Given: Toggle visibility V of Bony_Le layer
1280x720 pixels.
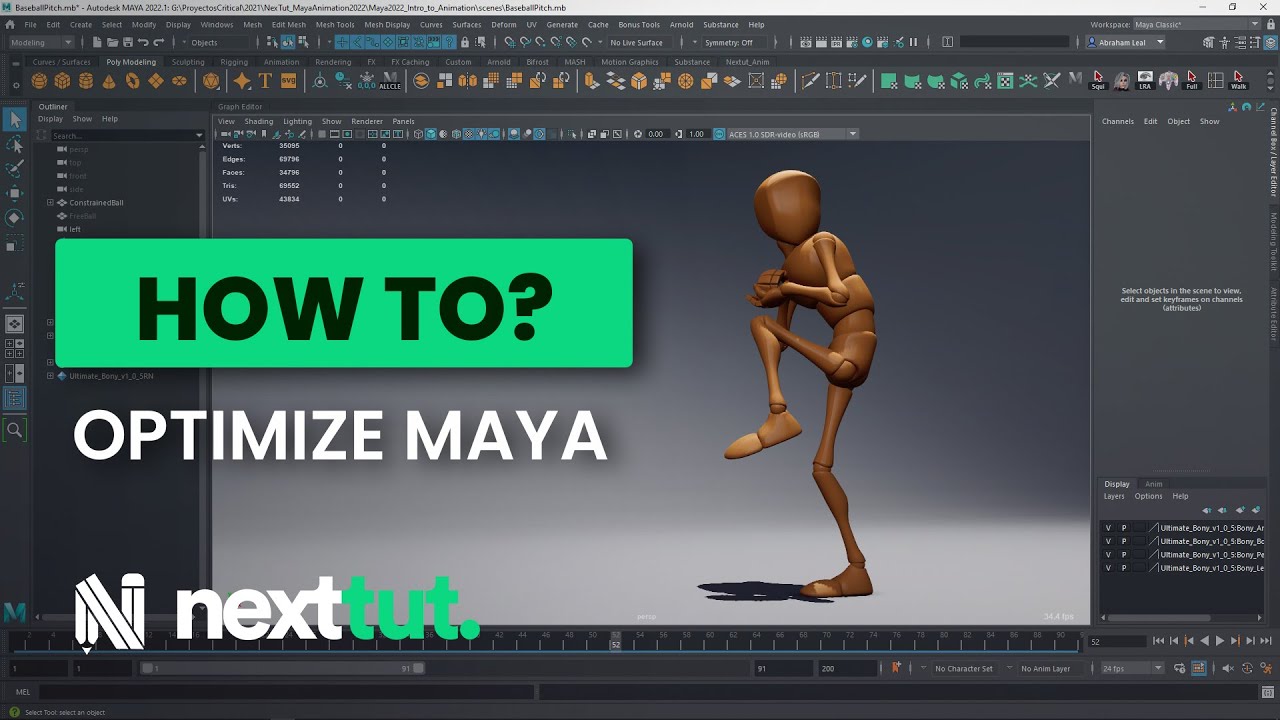Looking at the screenshot, I should tap(1108, 568).
